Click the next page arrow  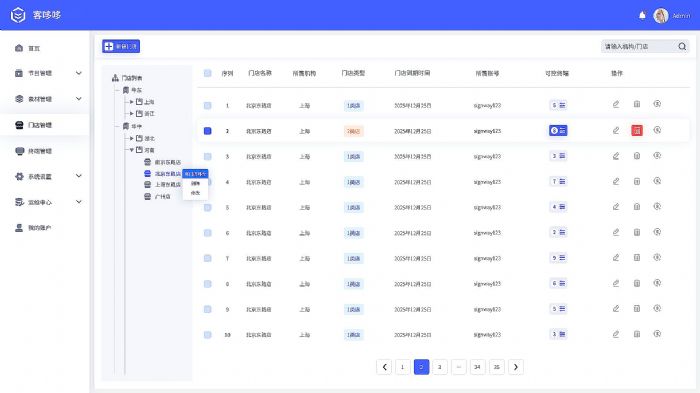(x=516, y=367)
